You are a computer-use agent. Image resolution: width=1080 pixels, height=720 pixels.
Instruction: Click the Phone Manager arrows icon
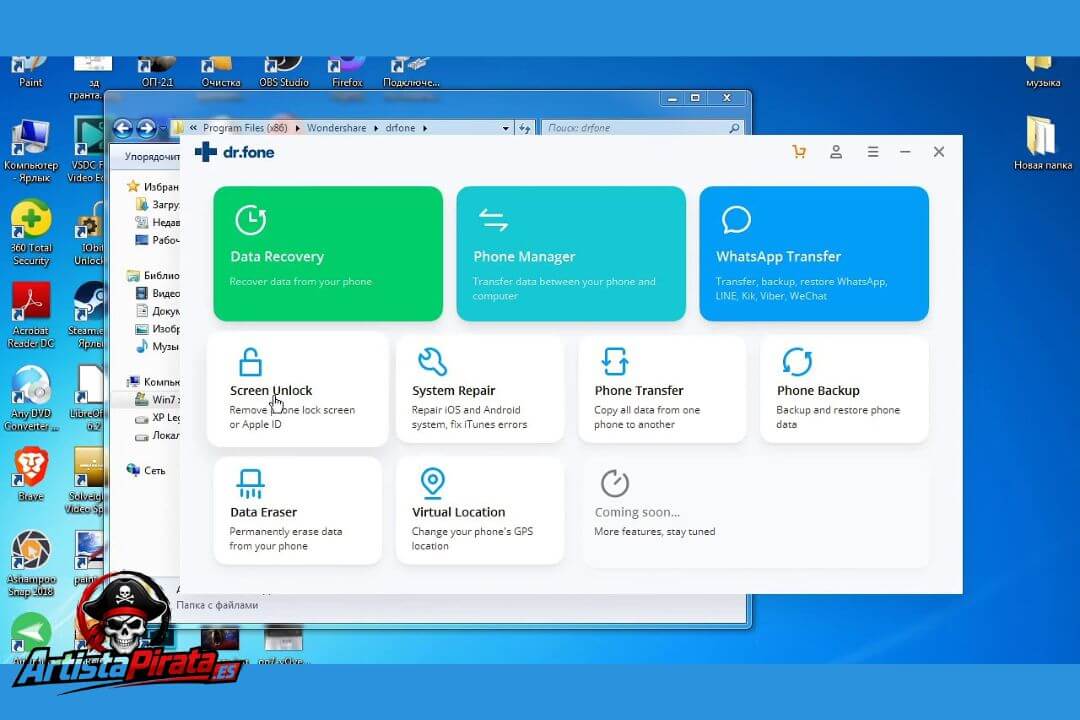pyautogui.click(x=493, y=220)
